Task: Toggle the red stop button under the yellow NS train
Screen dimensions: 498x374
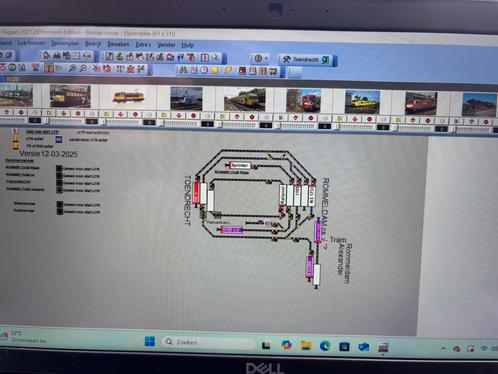Action: click(x=252, y=117)
